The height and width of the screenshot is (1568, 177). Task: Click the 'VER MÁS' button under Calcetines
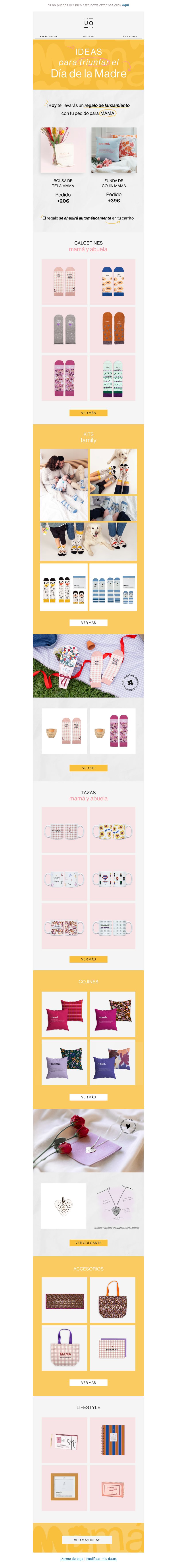pyautogui.click(x=88, y=413)
